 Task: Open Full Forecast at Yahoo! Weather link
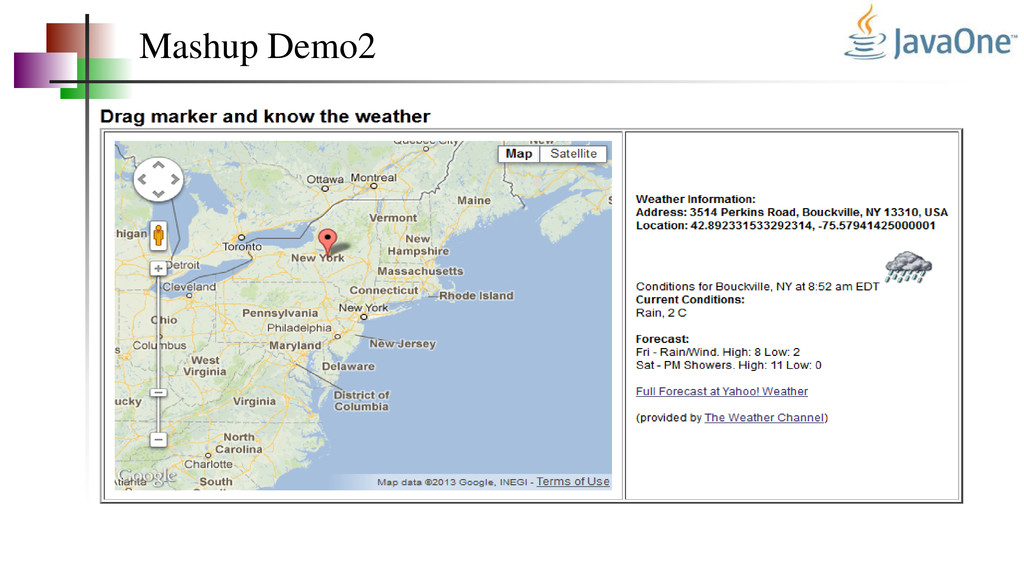tap(722, 391)
